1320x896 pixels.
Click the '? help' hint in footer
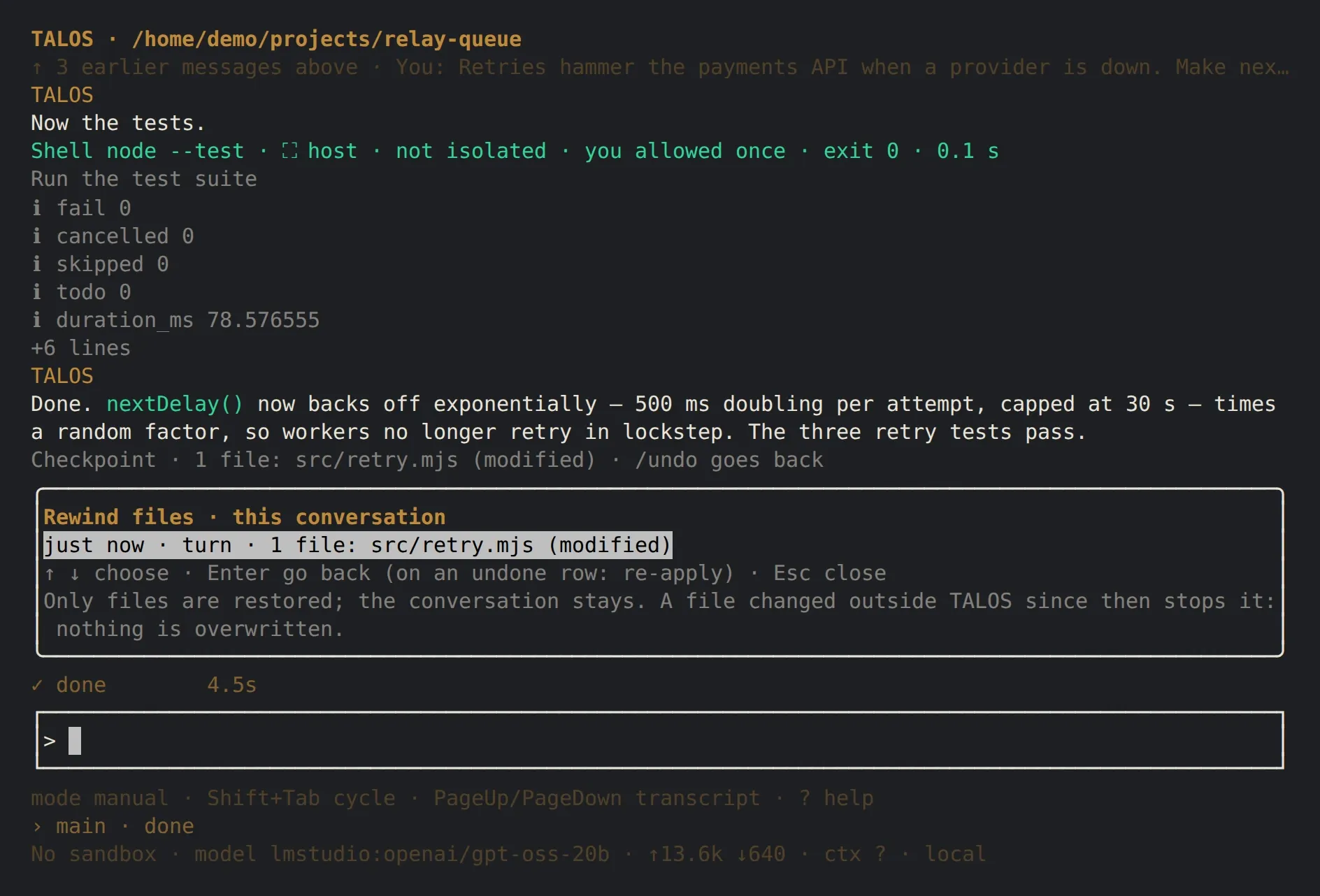[x=836, y=798]
